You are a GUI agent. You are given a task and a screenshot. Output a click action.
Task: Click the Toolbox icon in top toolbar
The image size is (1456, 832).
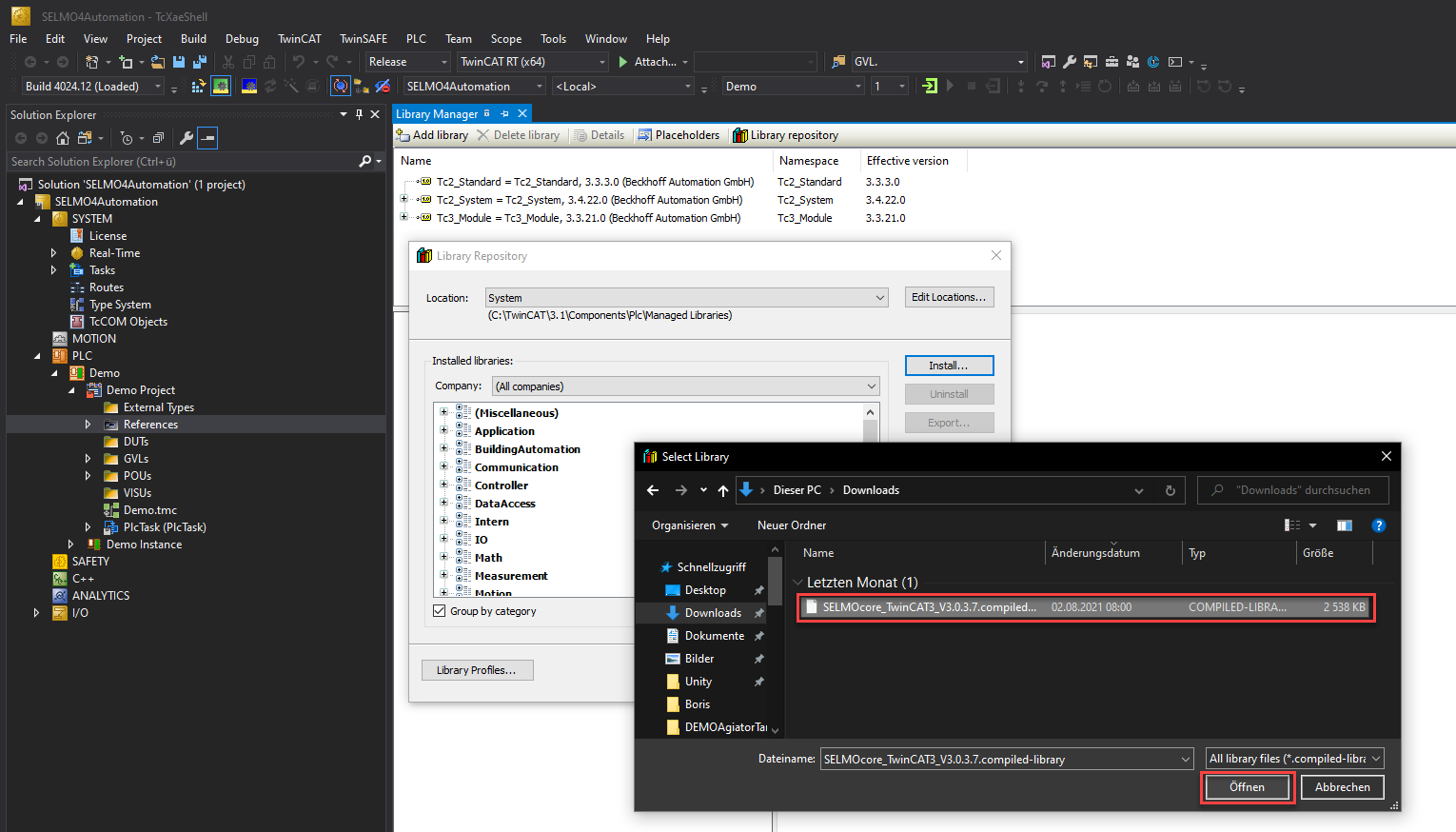pyautogui.click(x=1112, y=62)
